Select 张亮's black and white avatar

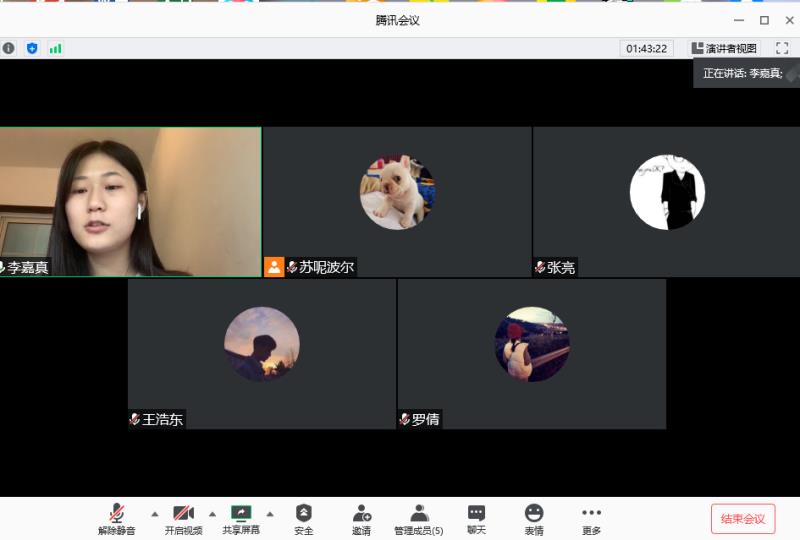click(667, 192)
